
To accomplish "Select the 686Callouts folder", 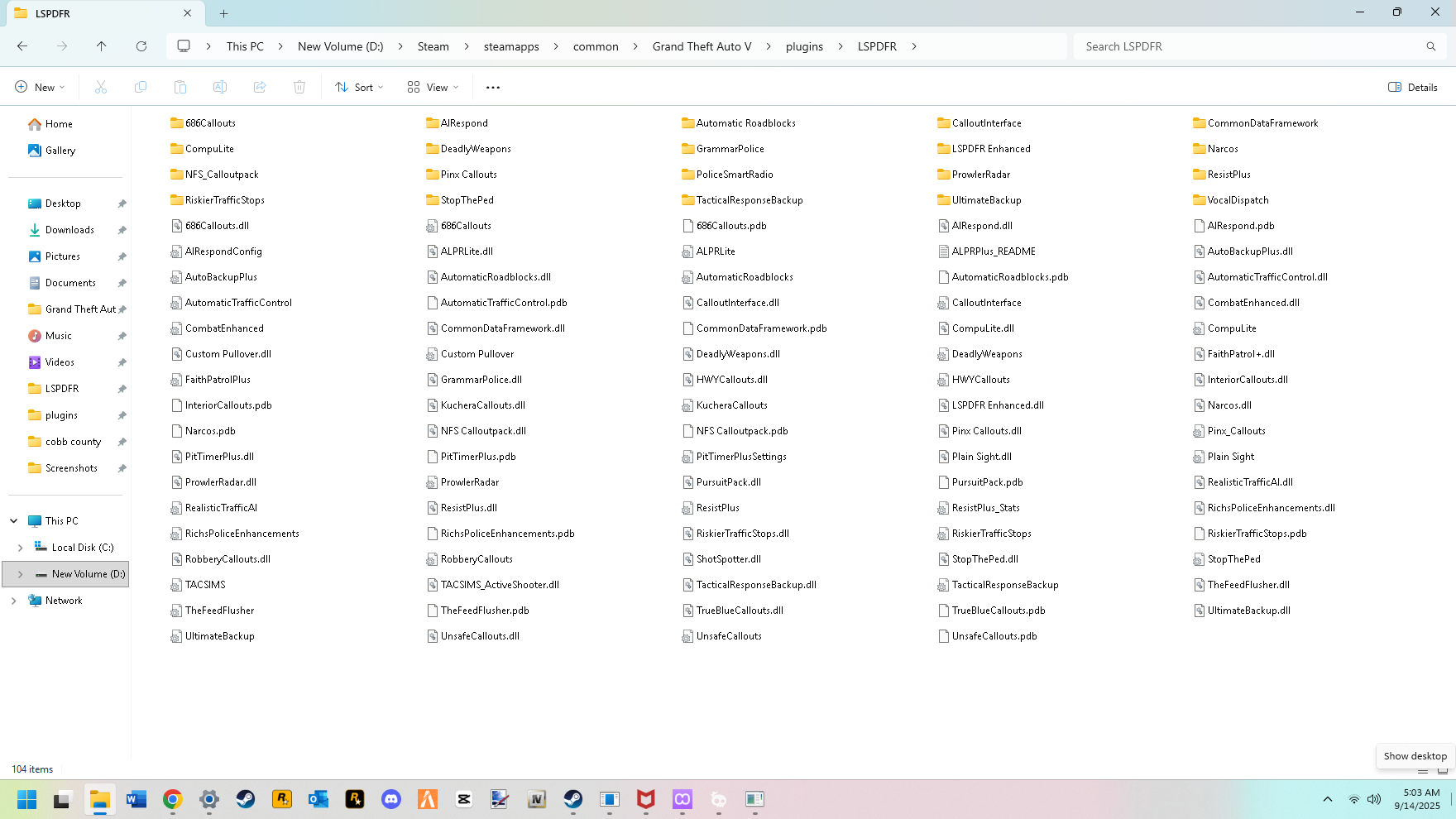I will tap(204, 123).
